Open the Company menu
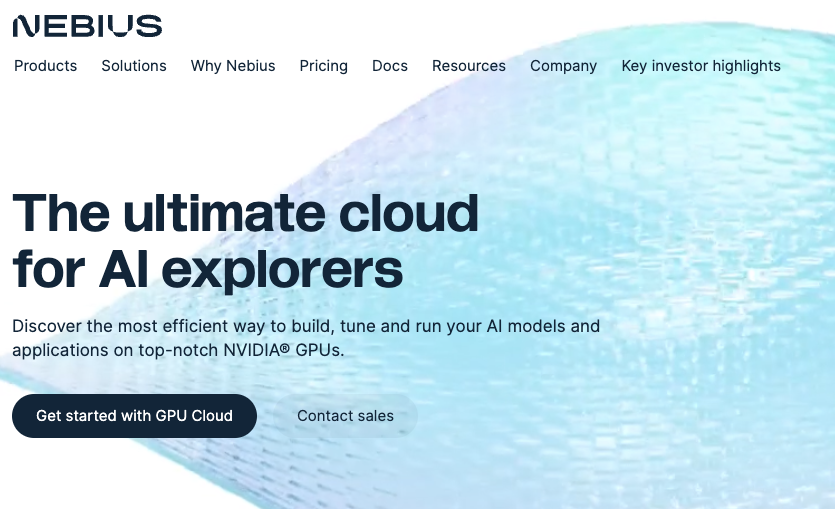Viewport: 835px width, 509px height. pyautogui.click(x=563, y=65)
